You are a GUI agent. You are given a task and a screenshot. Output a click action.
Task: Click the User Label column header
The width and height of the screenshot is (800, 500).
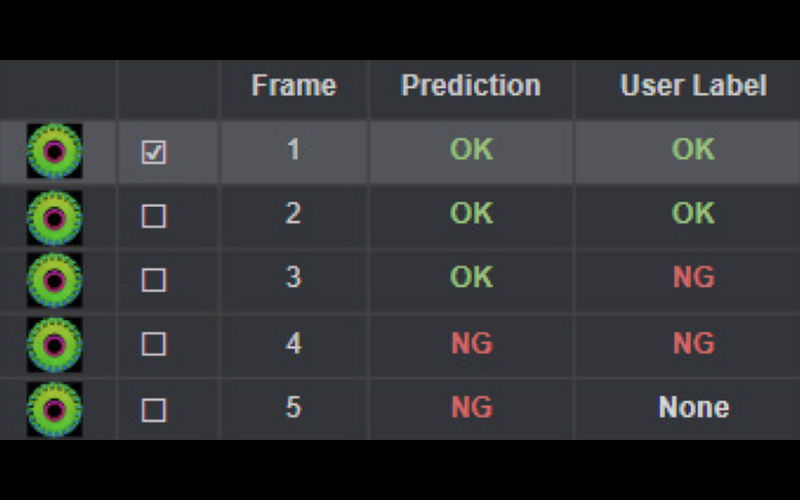click(693, 86)
